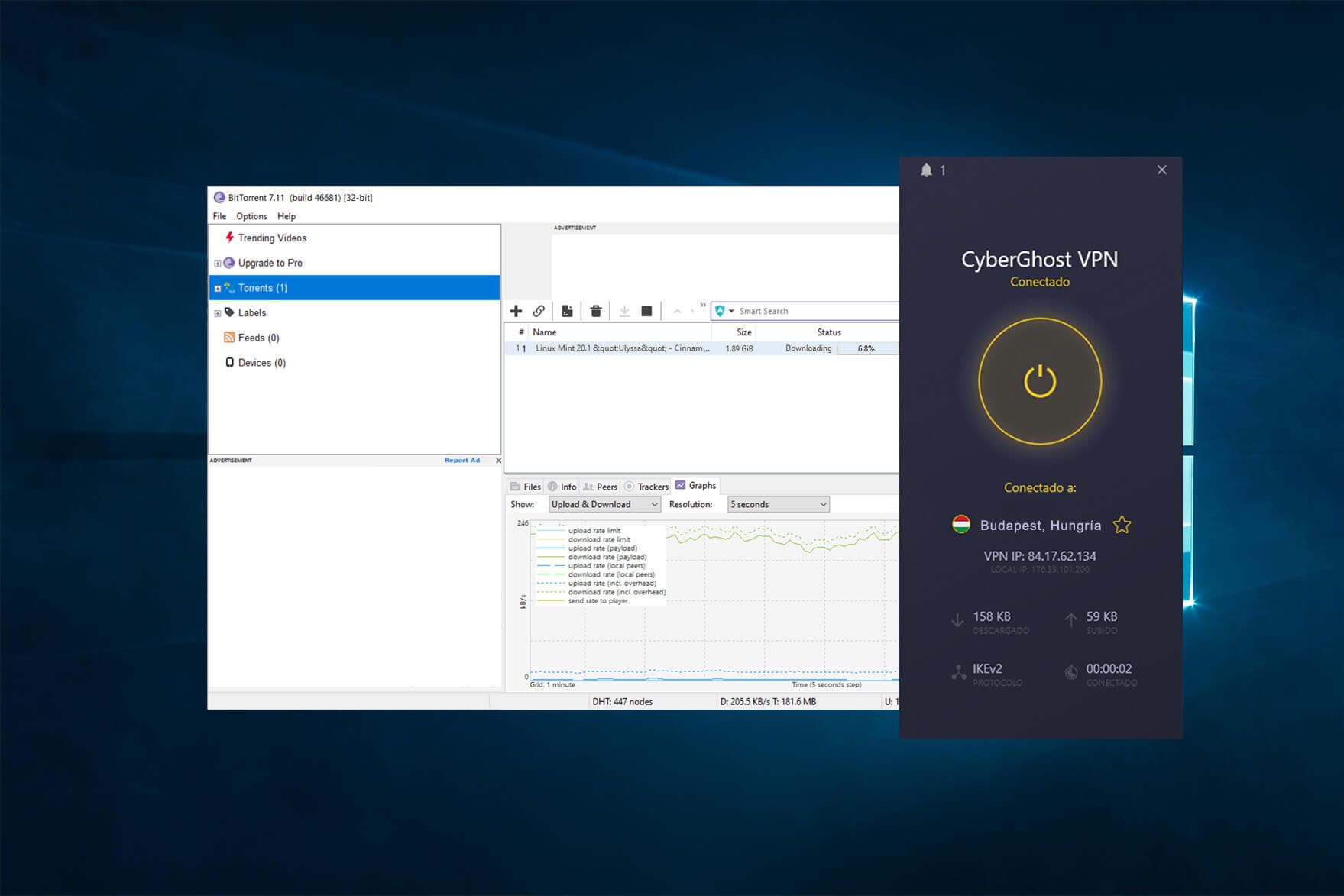Switch to the Peers tab

(600, 487)
